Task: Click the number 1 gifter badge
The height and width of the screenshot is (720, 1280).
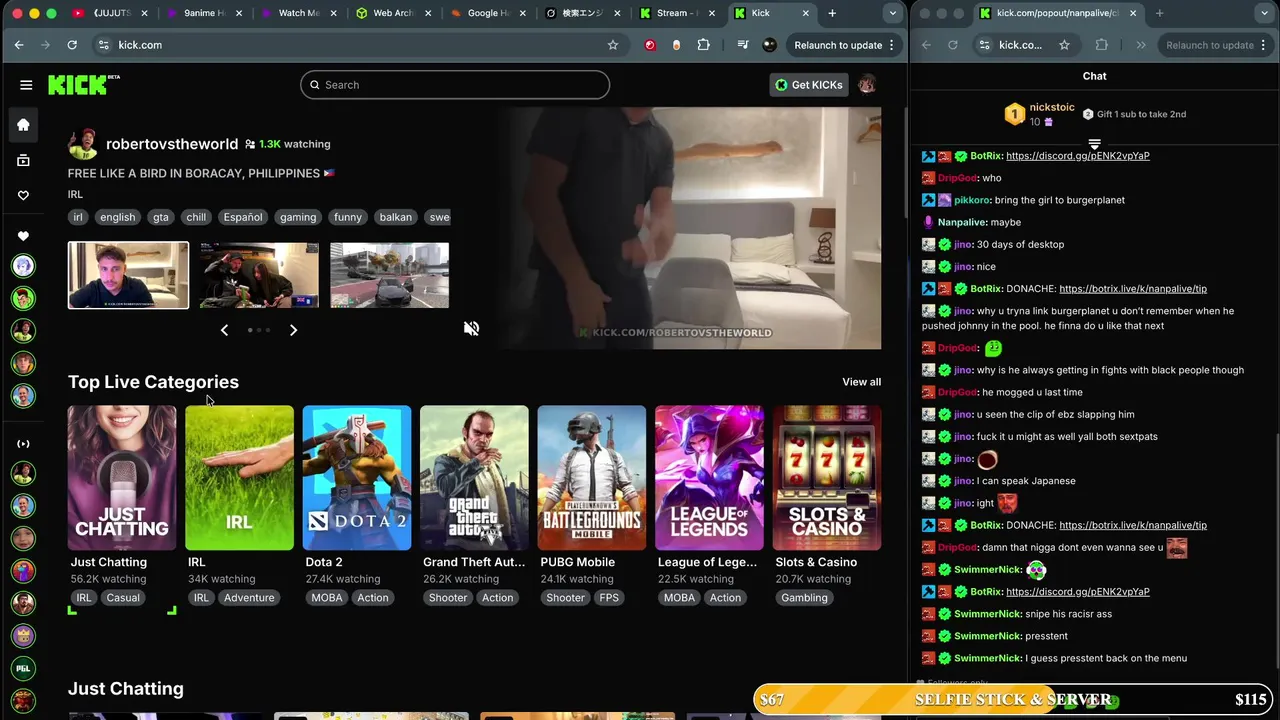Action: click(1015, 114)
